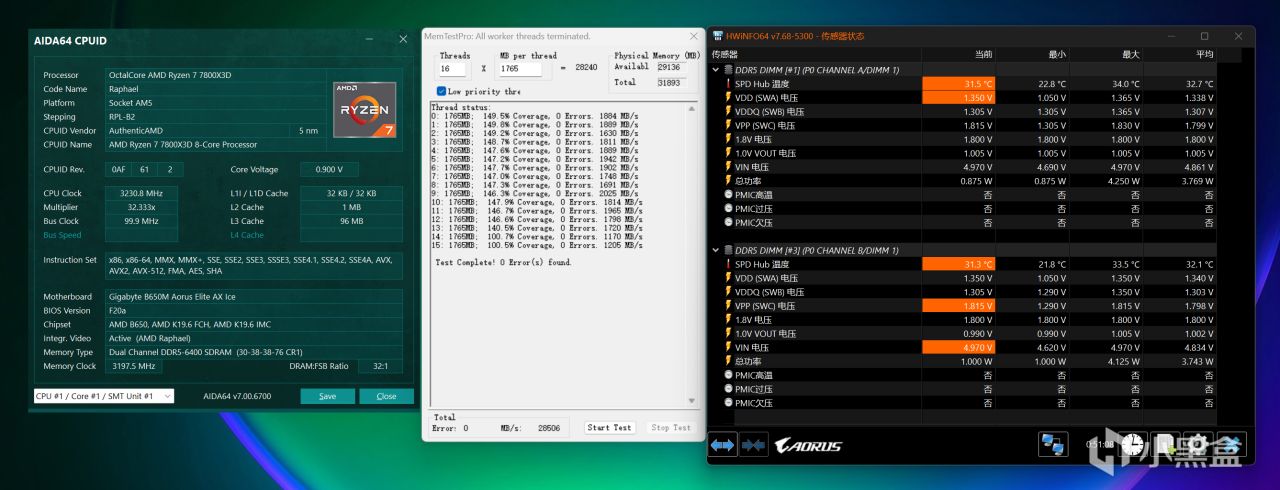This screenshot has height=490, width=1280.
Task: Maximize the HWiNFO64 sensor window
Action: tap(1204, 36)
